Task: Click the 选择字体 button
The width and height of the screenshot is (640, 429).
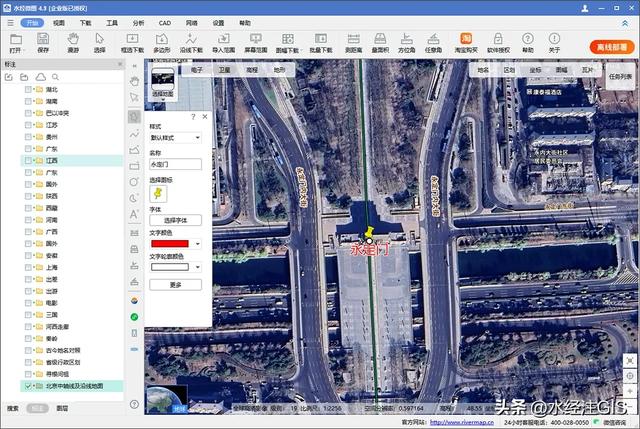Action: point(176,220)
